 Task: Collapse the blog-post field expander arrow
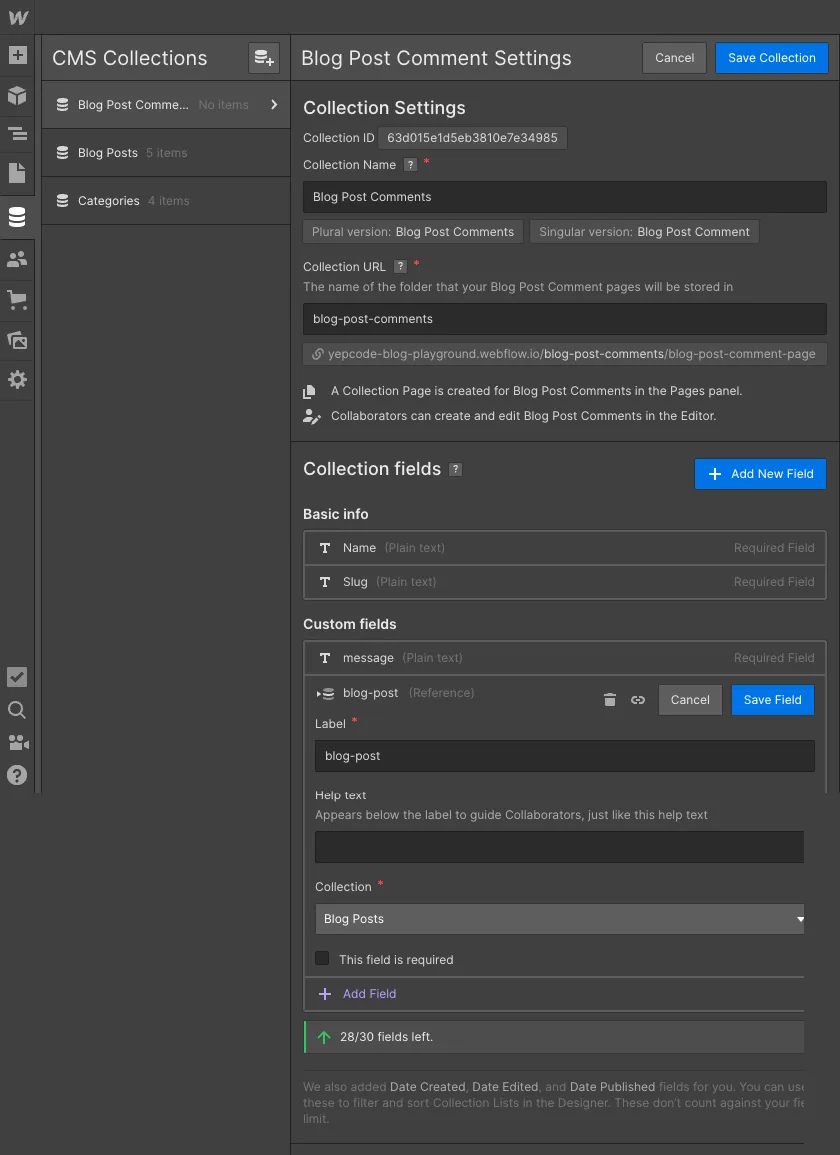click(x=319, y=693)
